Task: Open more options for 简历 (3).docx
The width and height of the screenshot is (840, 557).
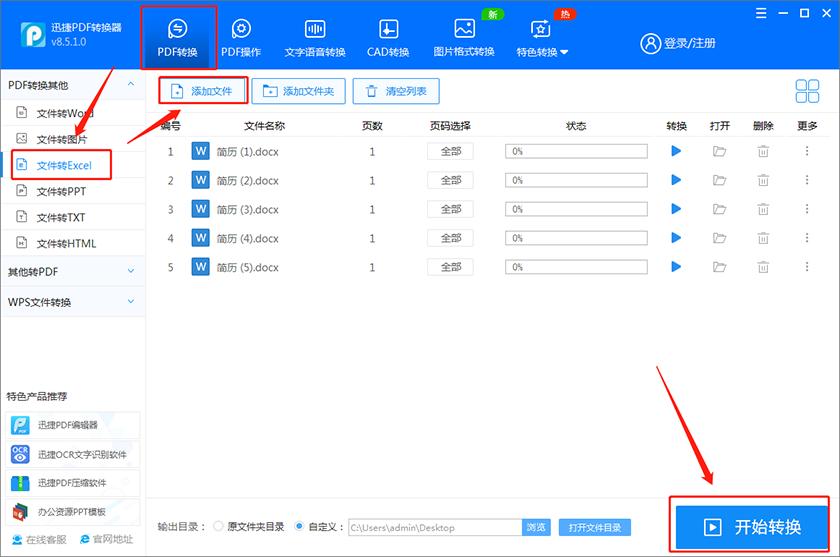Action: [807, 209]
